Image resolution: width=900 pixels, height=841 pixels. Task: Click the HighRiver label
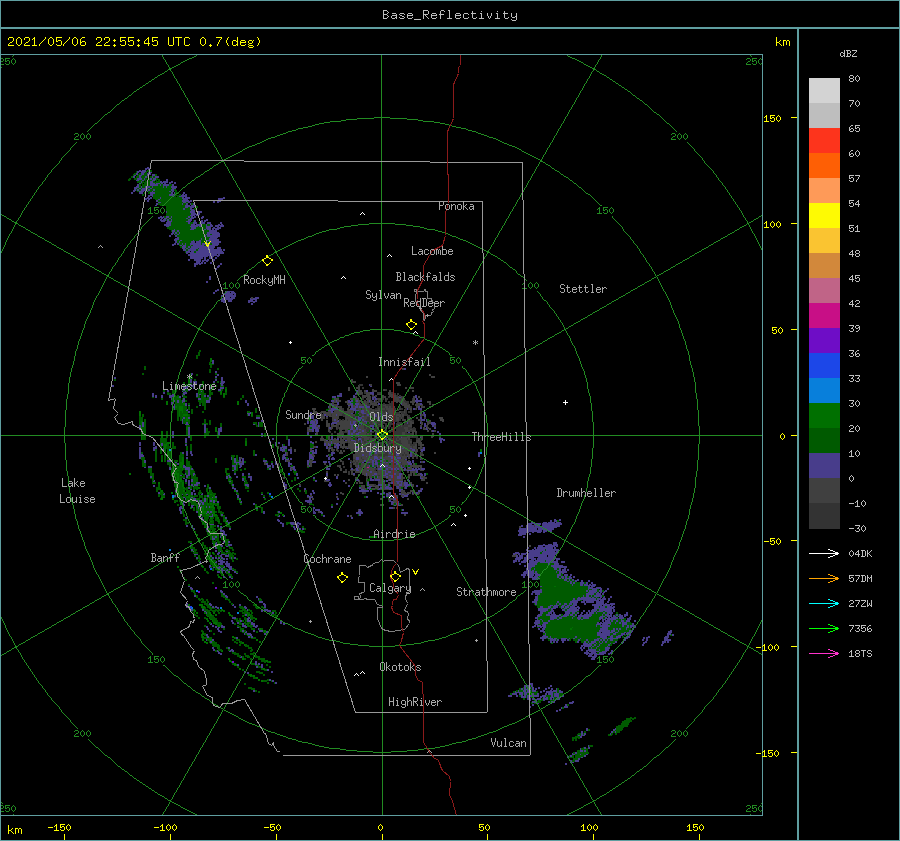[415, 702]
